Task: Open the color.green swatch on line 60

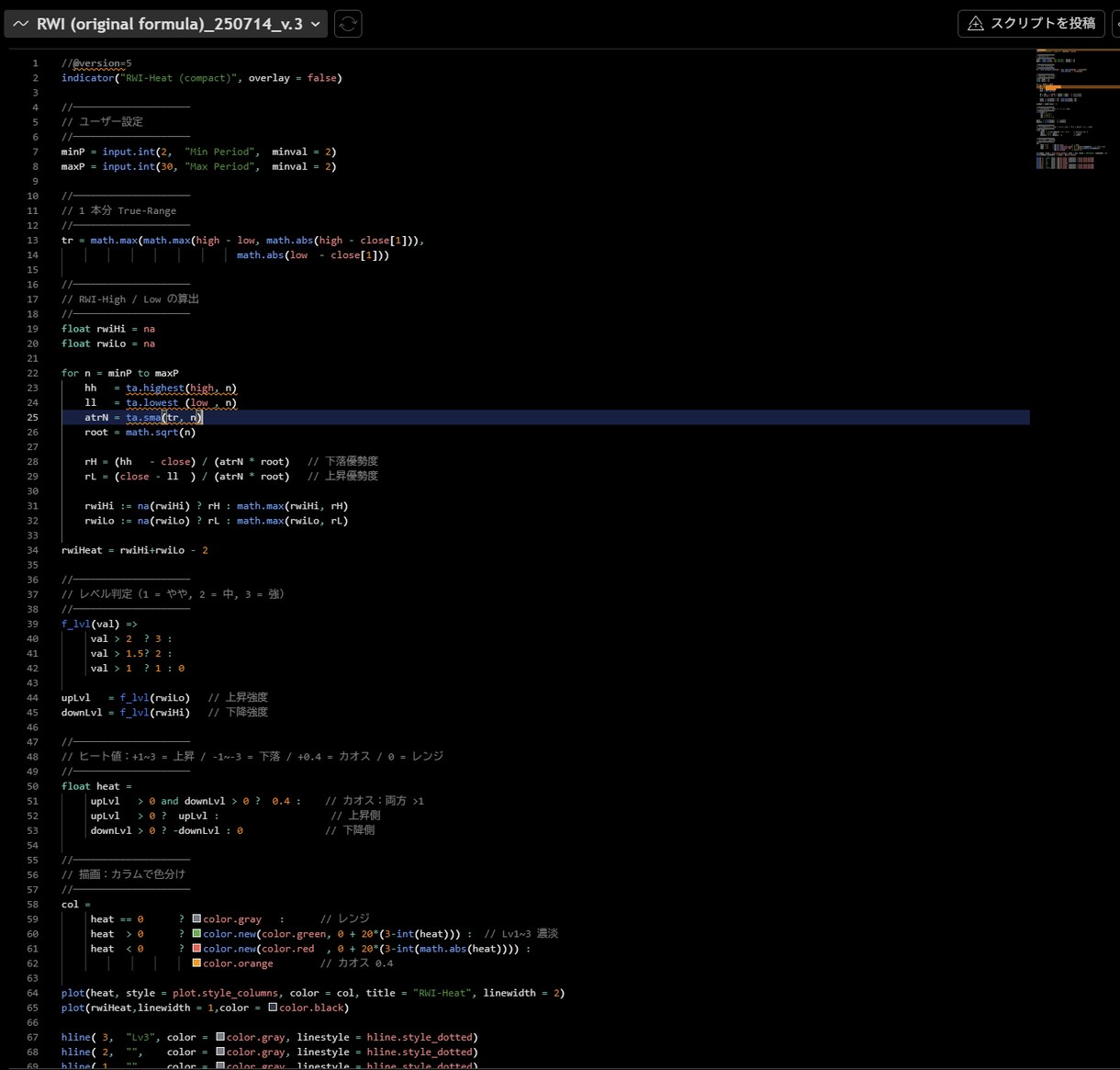Action: click(x=196, y=933)
